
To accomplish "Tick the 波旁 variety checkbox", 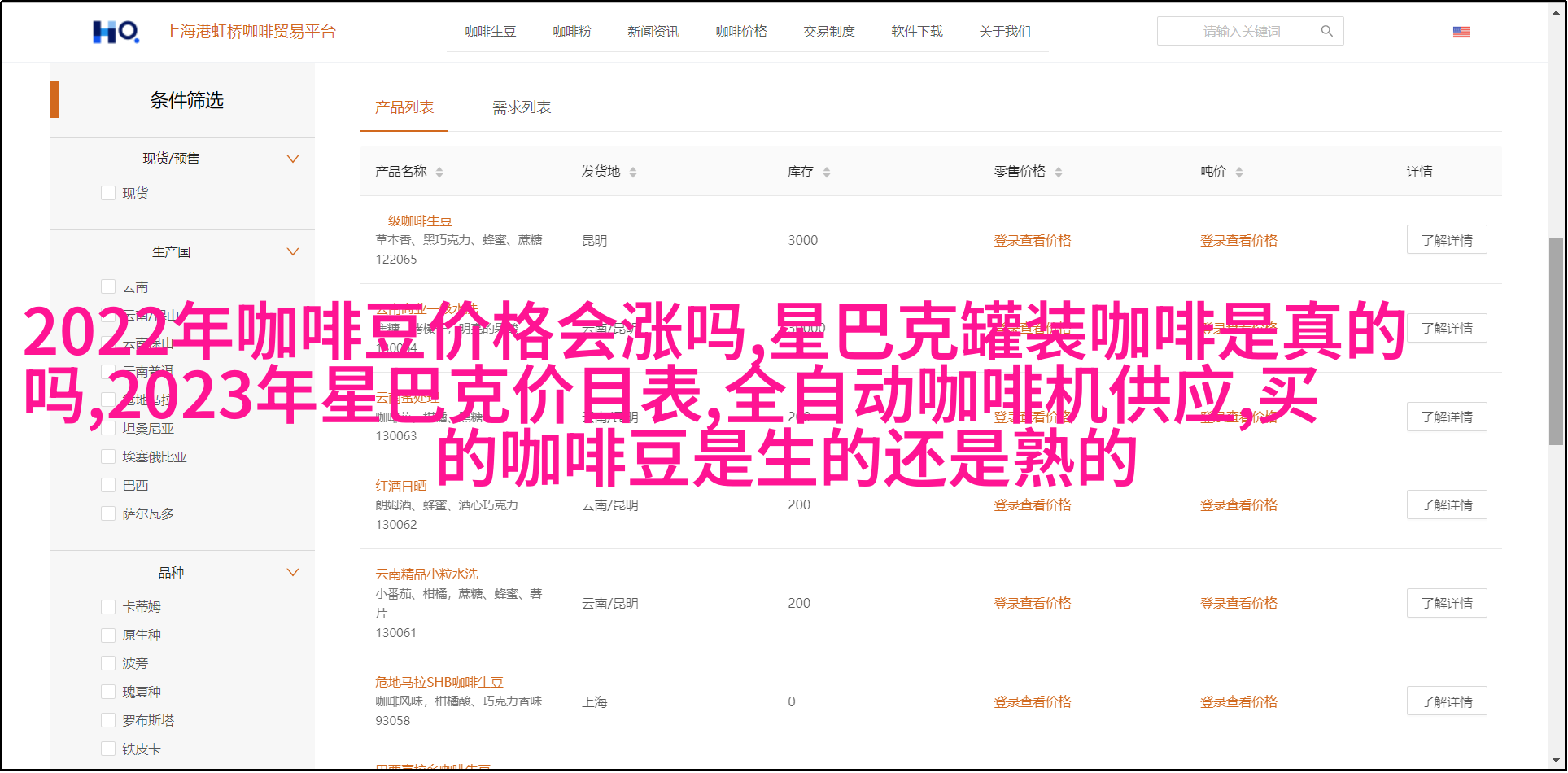I will 107,663.
